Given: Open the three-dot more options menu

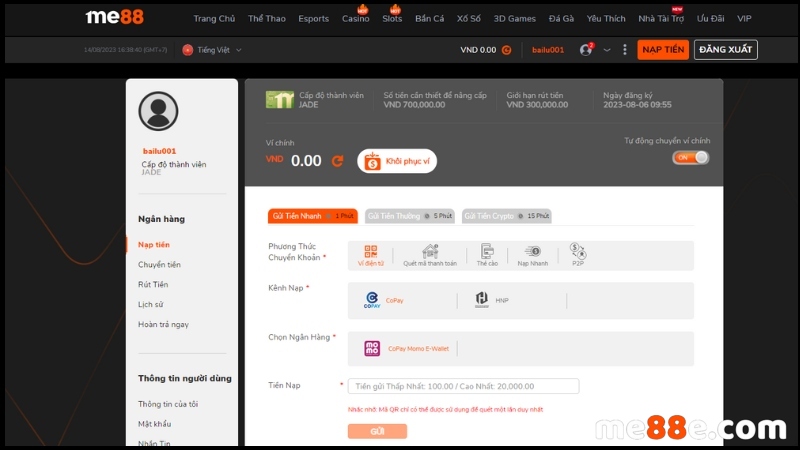Looking at the screenshot, I should (625, 50).
